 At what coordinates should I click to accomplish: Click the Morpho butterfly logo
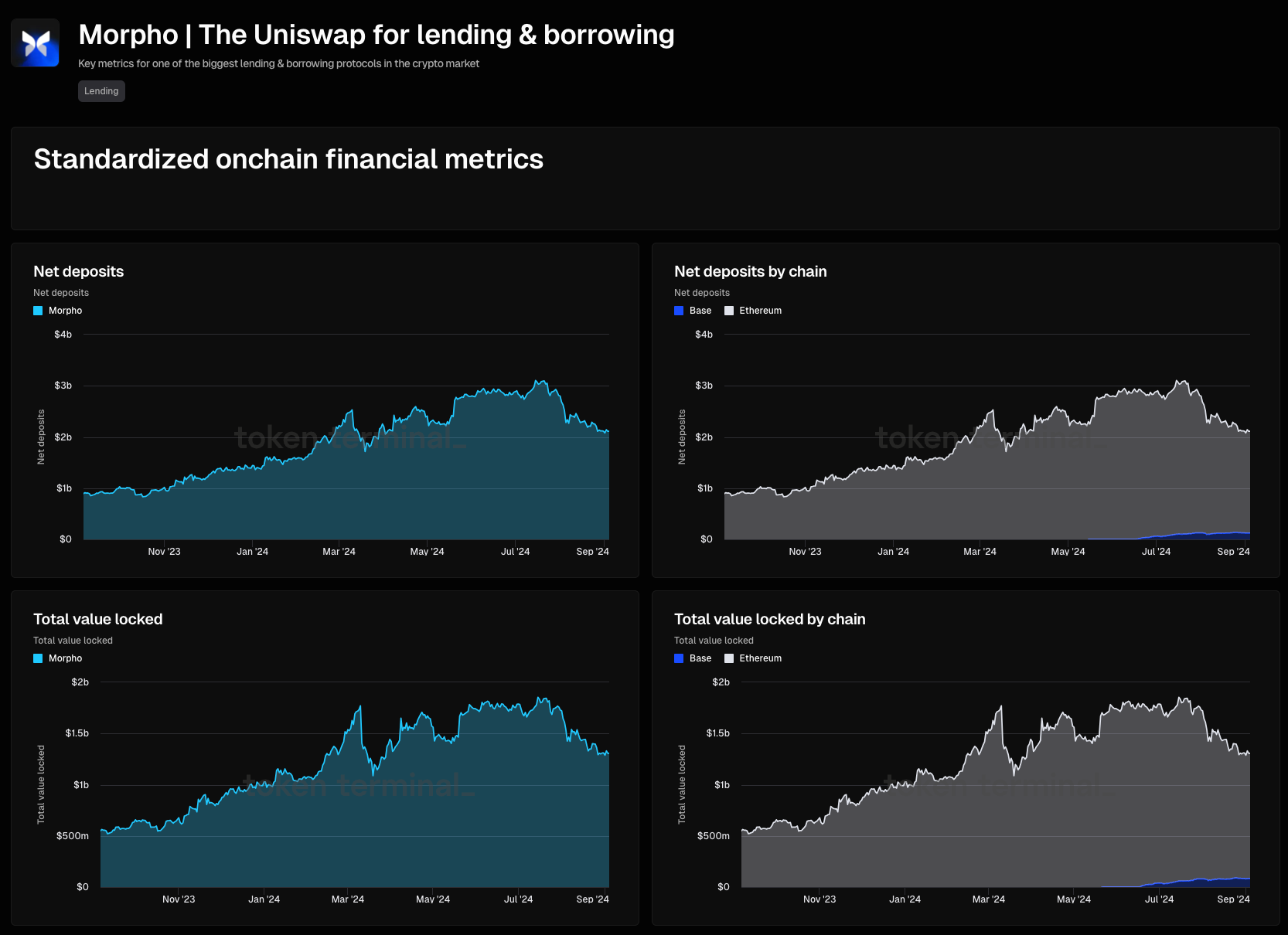click(x=35, y=43)
